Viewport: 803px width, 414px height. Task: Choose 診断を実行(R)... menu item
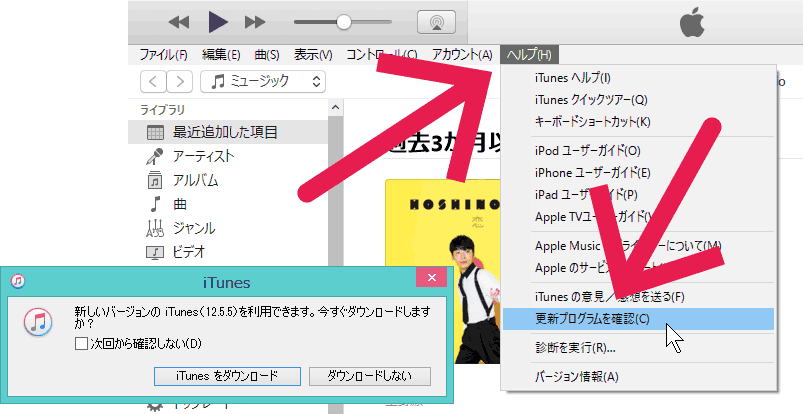coord(638,348)
